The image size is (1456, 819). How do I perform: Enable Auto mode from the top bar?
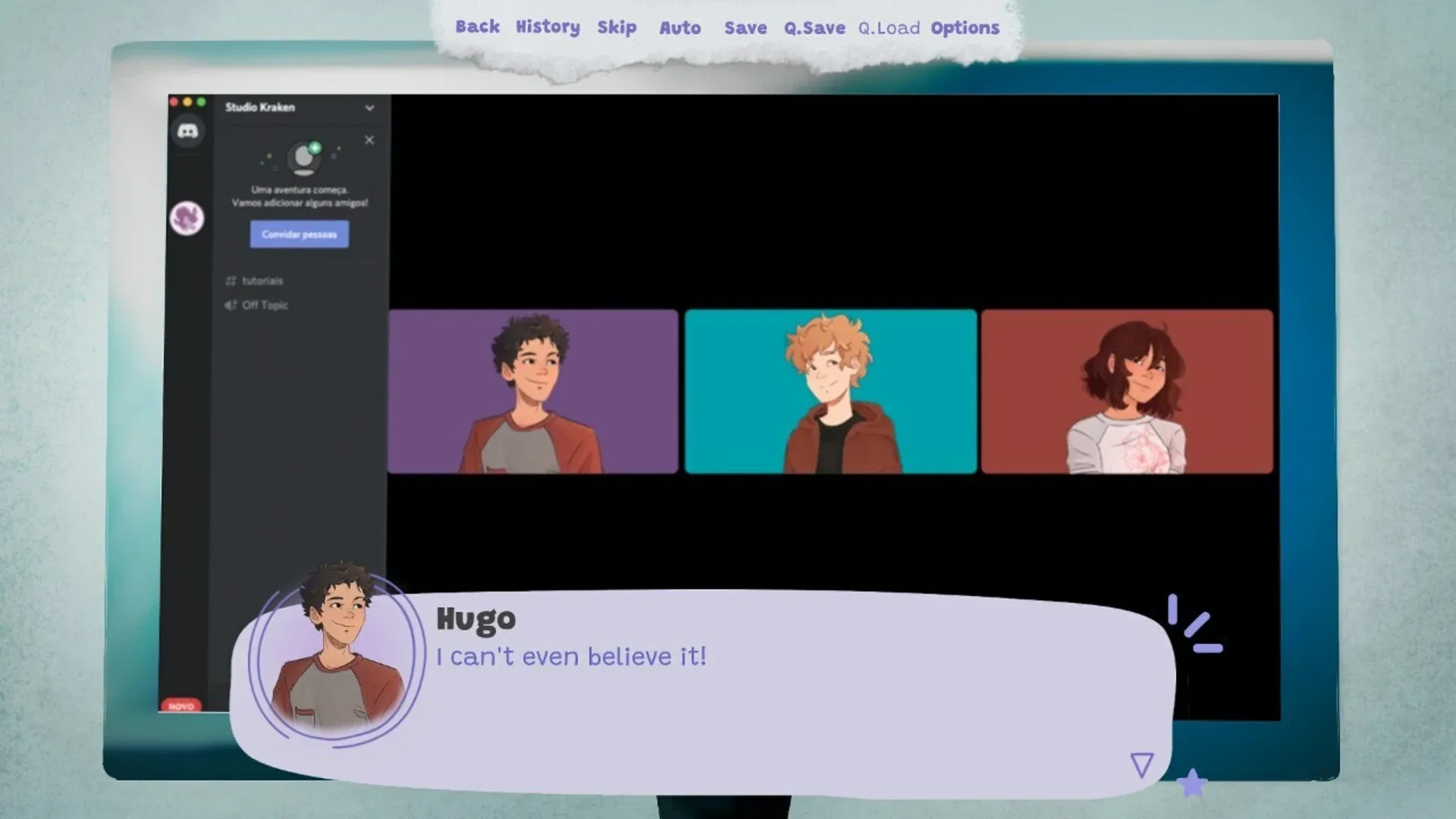click(x=680, y=28)
